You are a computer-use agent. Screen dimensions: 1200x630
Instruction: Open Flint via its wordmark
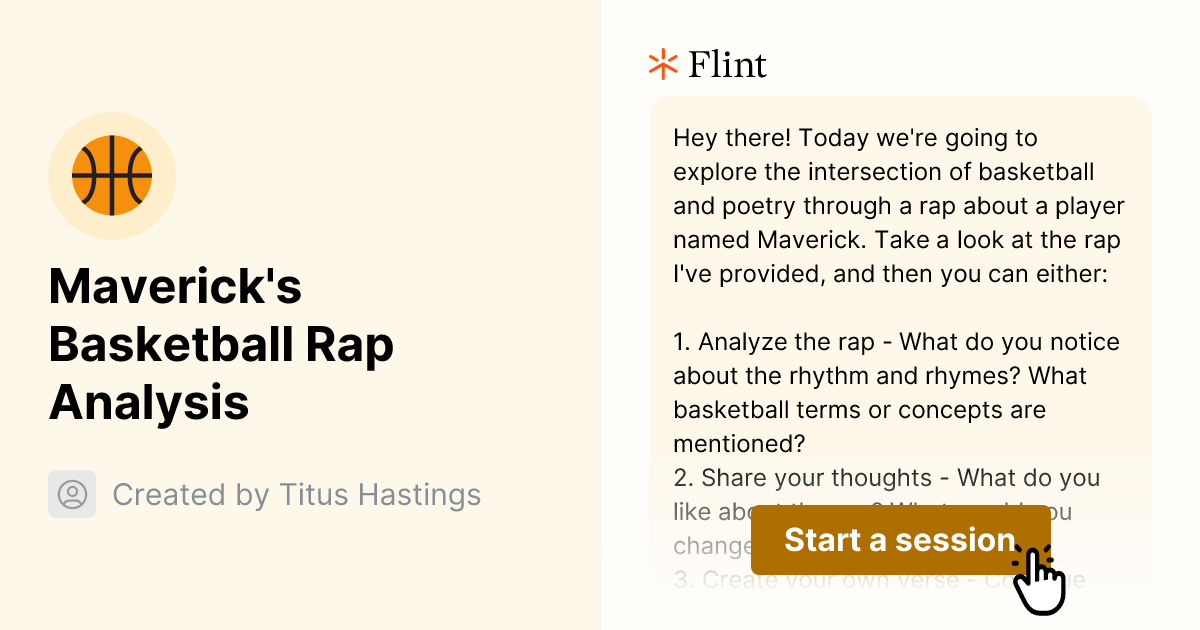(727, 64)
